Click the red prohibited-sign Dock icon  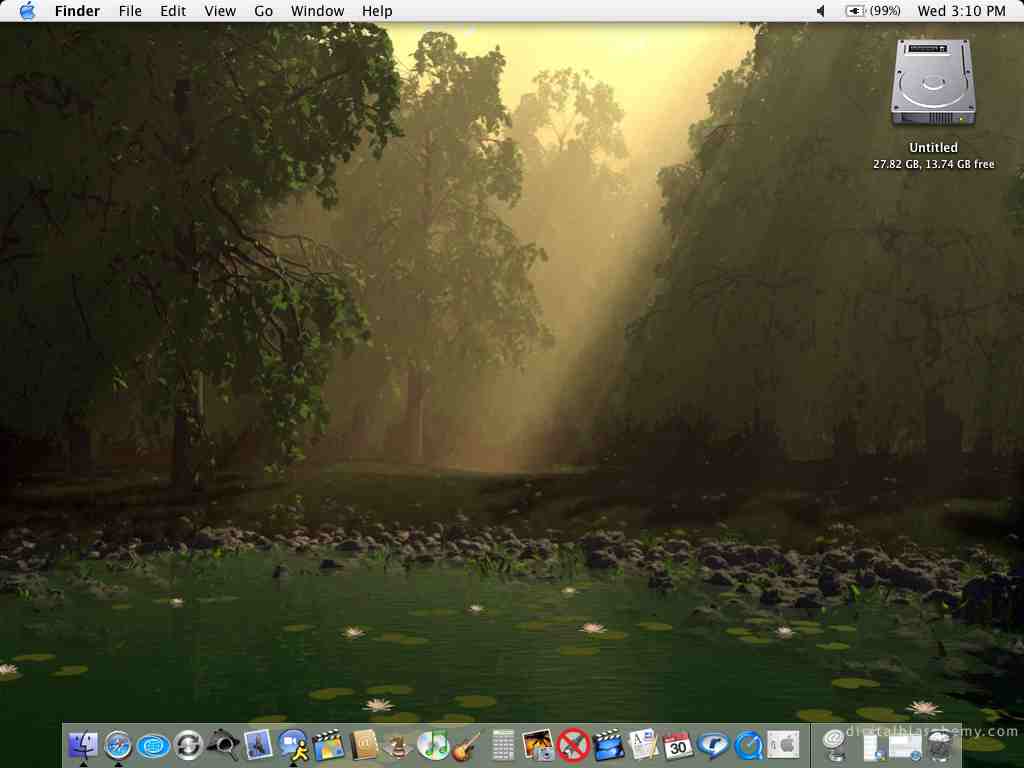click(x=573, y=745)
